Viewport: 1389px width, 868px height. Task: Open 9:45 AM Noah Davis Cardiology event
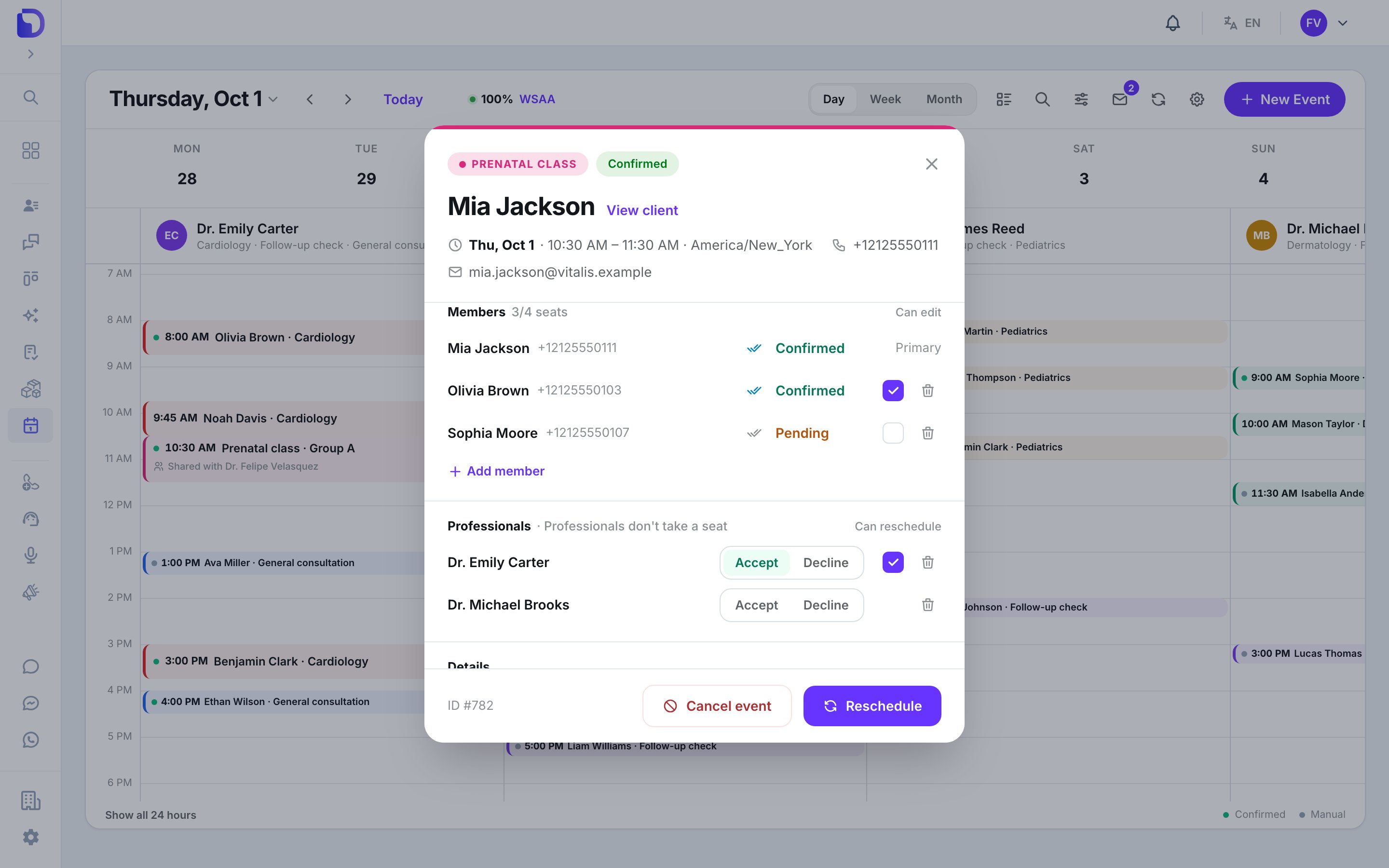click(284, 418)
